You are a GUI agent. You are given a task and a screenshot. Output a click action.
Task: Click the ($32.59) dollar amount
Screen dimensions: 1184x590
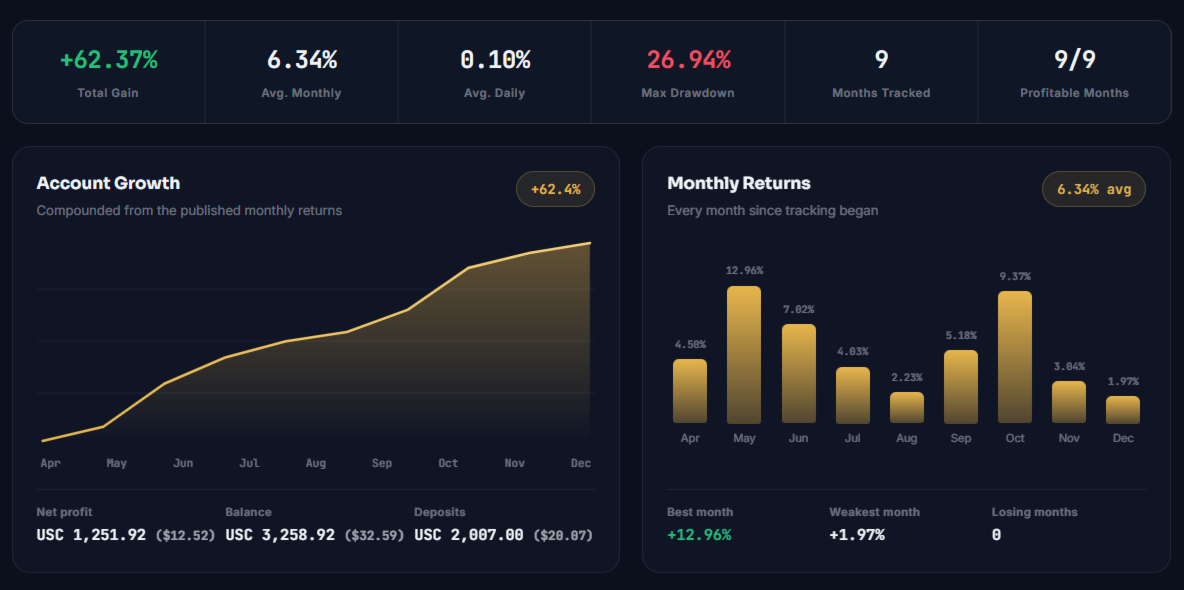tap(374, 536)
